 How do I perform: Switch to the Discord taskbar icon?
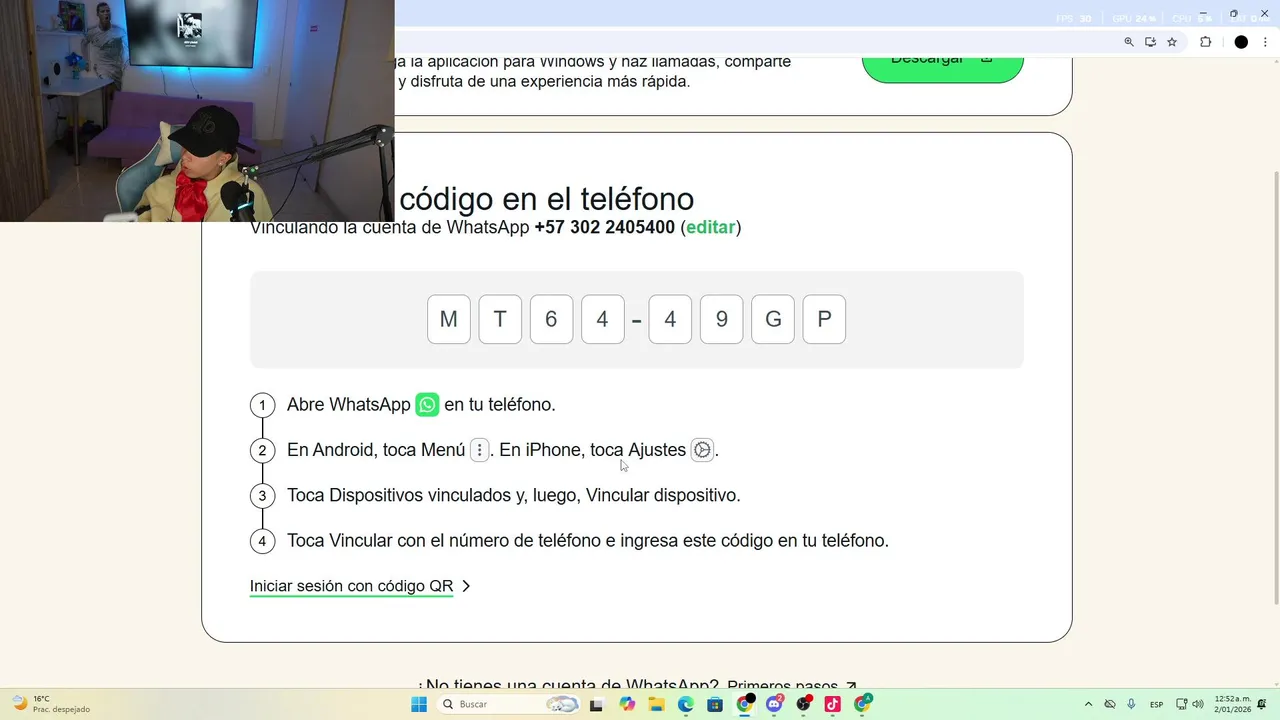point(774,704)
